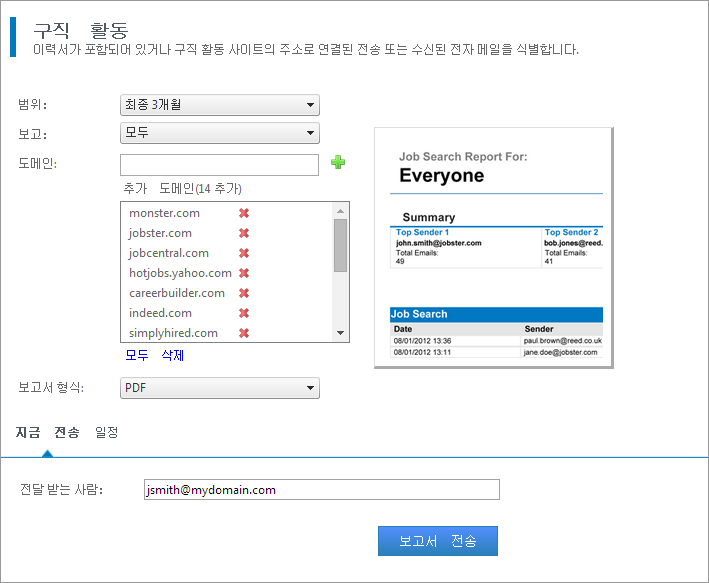
Task: Delete hotjobs.yahoo.com with red X icon
Action: click(x=244, y=273)
